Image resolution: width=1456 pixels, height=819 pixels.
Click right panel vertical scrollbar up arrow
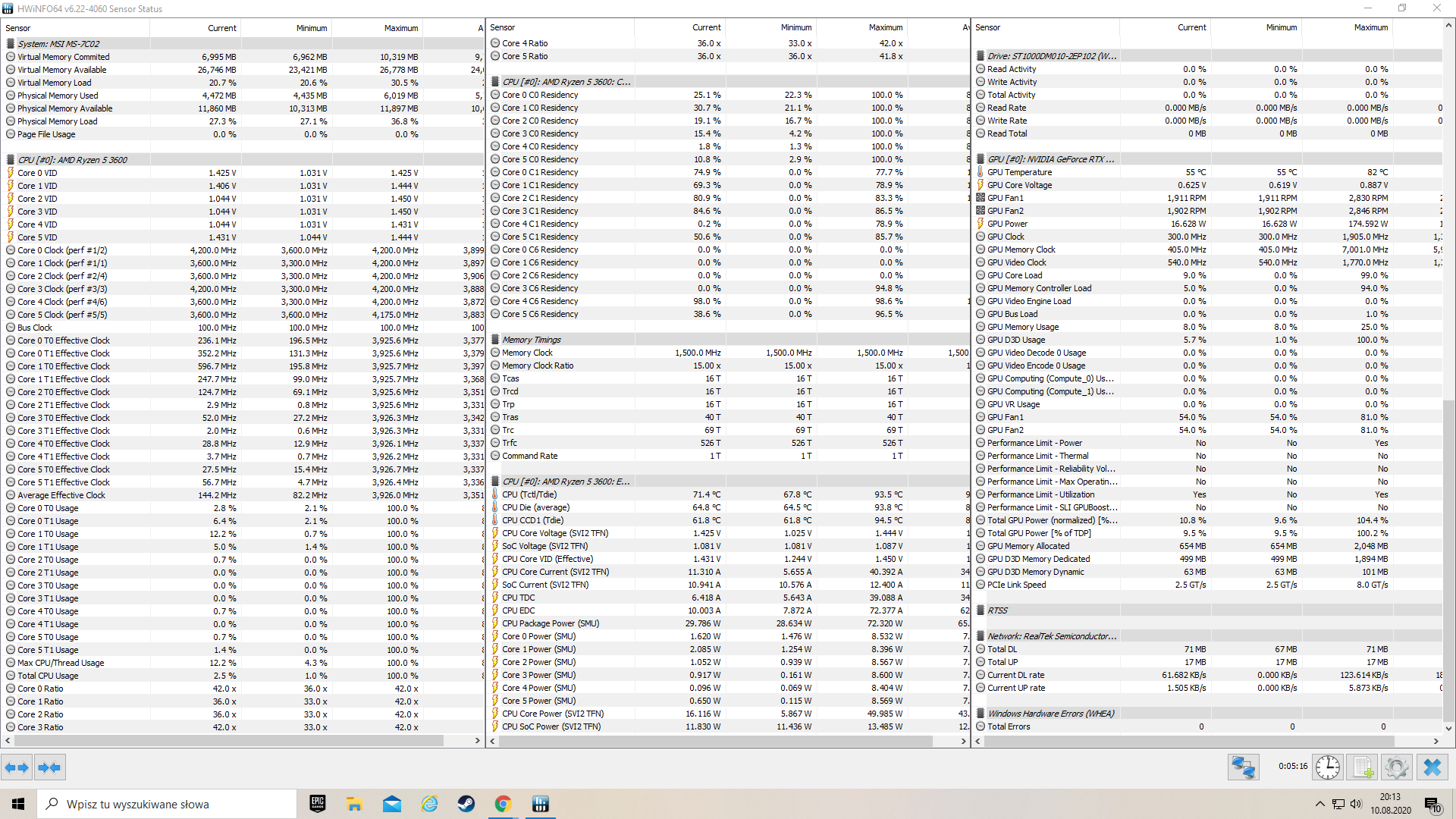tap(1448, 25)
